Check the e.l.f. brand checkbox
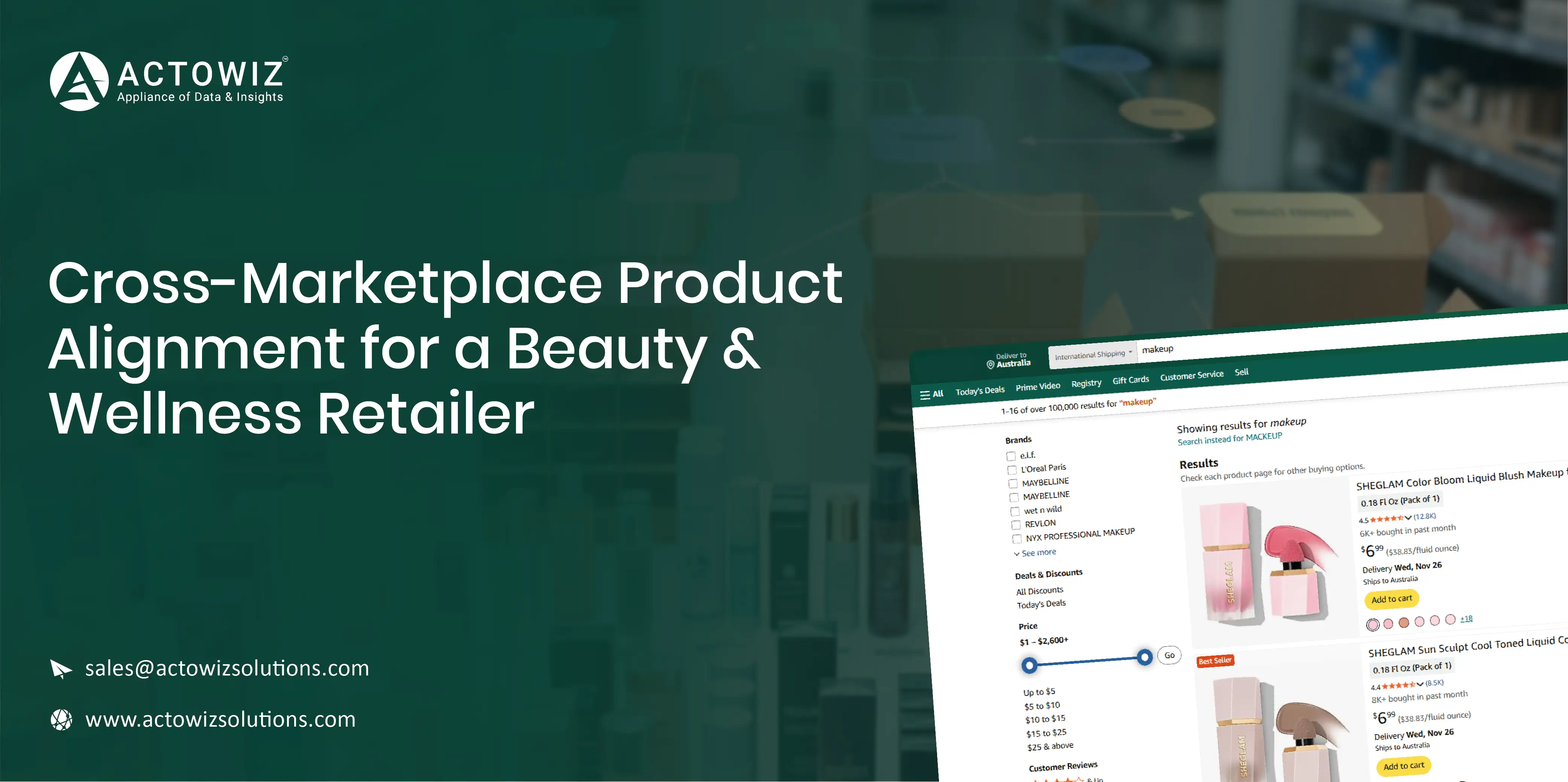Screen dimensions: 1568x782 tap(1011, 456)
